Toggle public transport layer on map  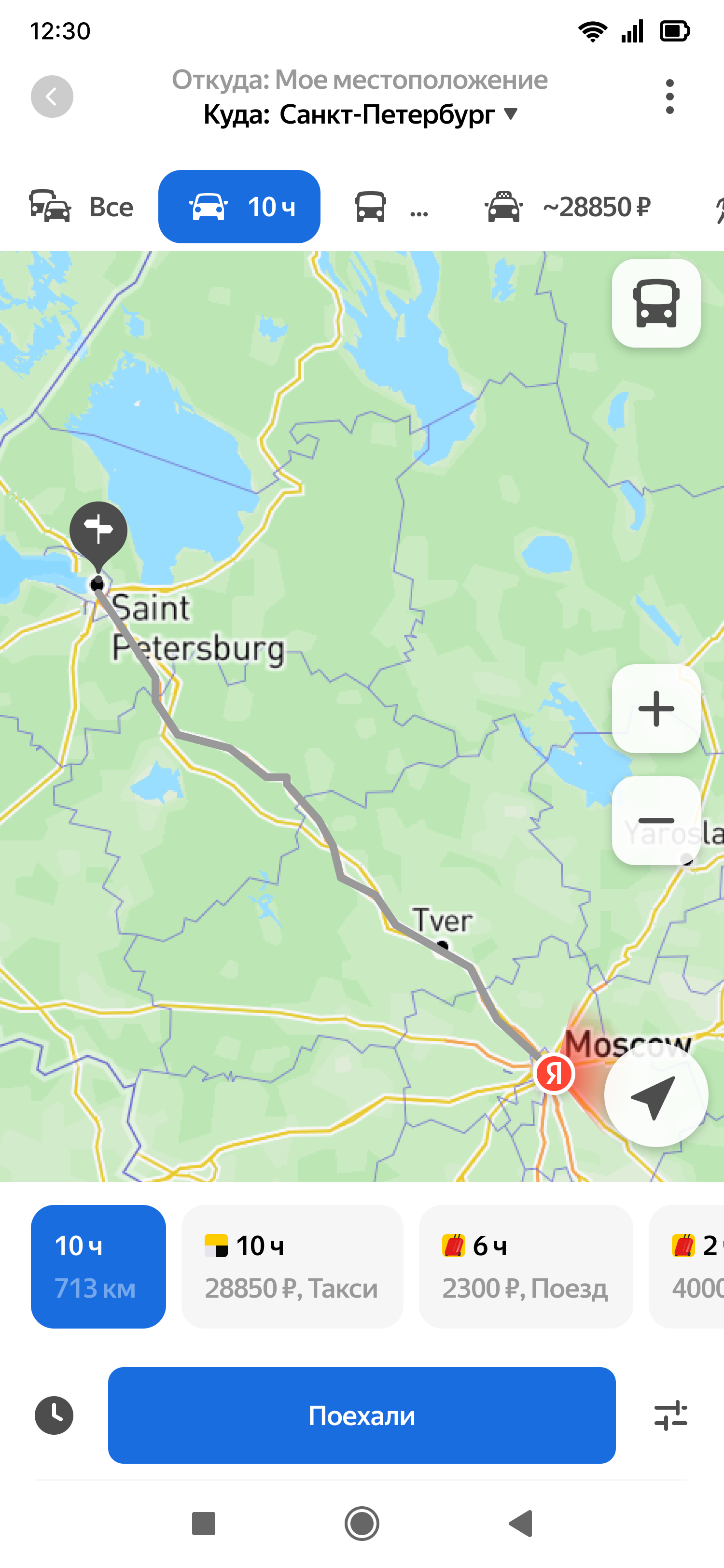point(656,303)
